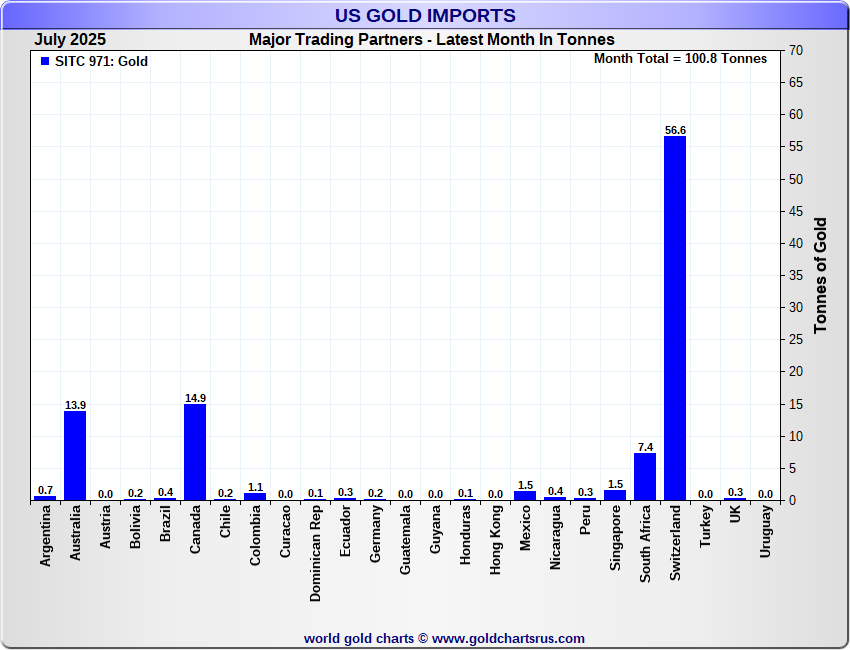Click the Month Total 100.8 Tonnes text

pyautogui.click(x=680, y=59)
